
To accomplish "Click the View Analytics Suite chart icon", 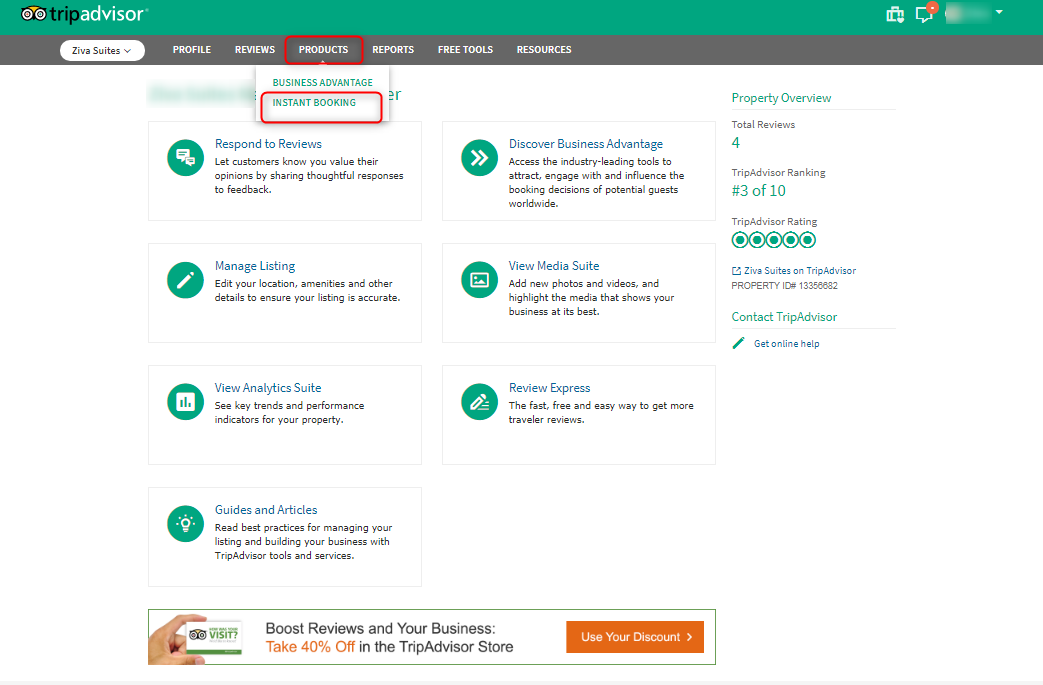I will click(186, 402).
